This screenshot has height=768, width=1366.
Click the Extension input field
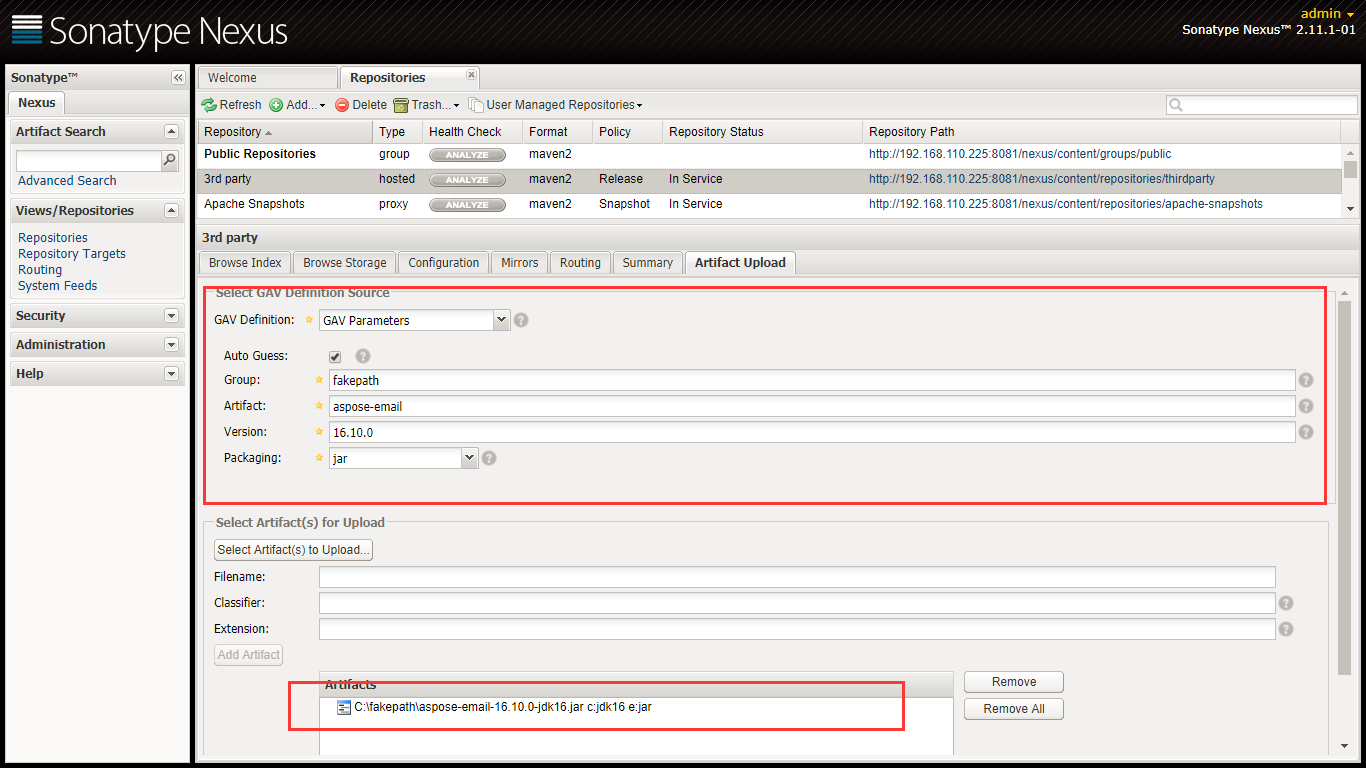(x=797, y=629)
